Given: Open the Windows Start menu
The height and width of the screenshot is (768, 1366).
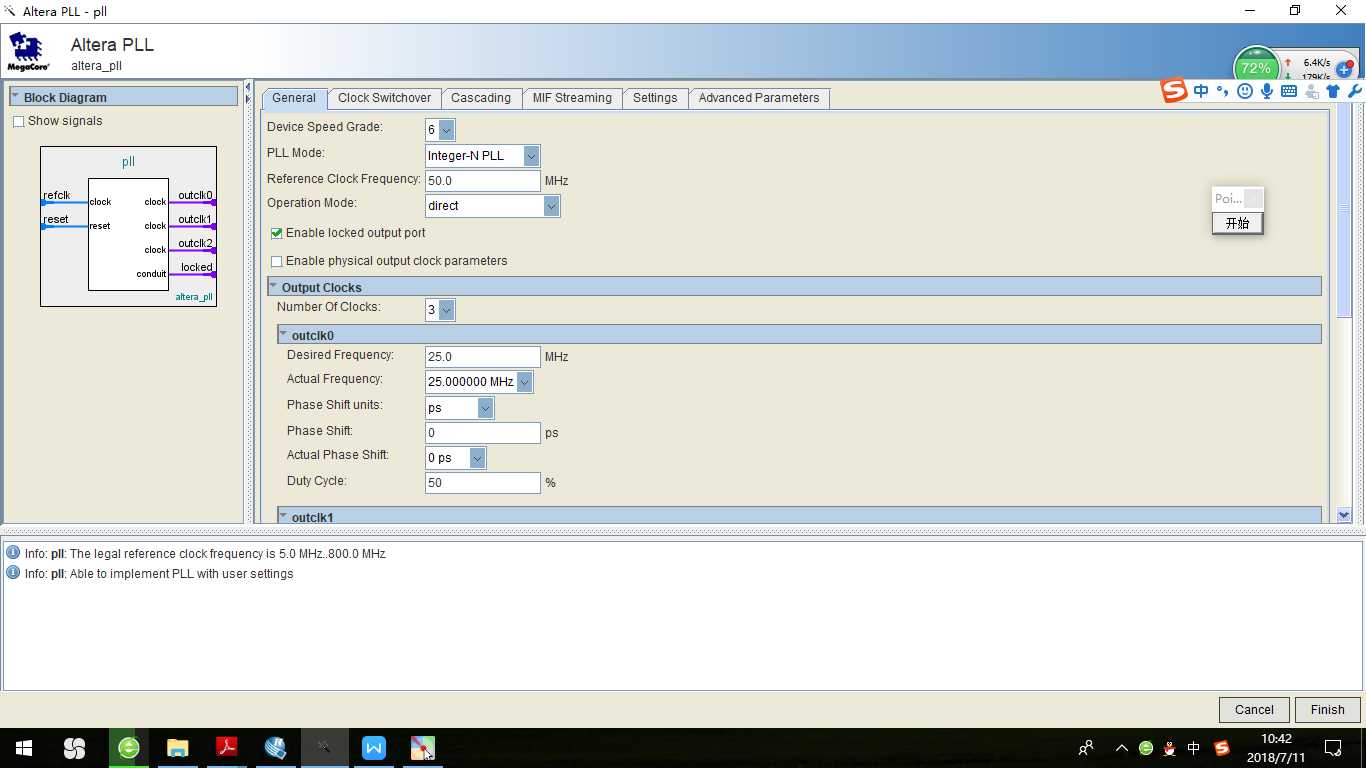Looking at the screenshot, I should coord(24,748).
